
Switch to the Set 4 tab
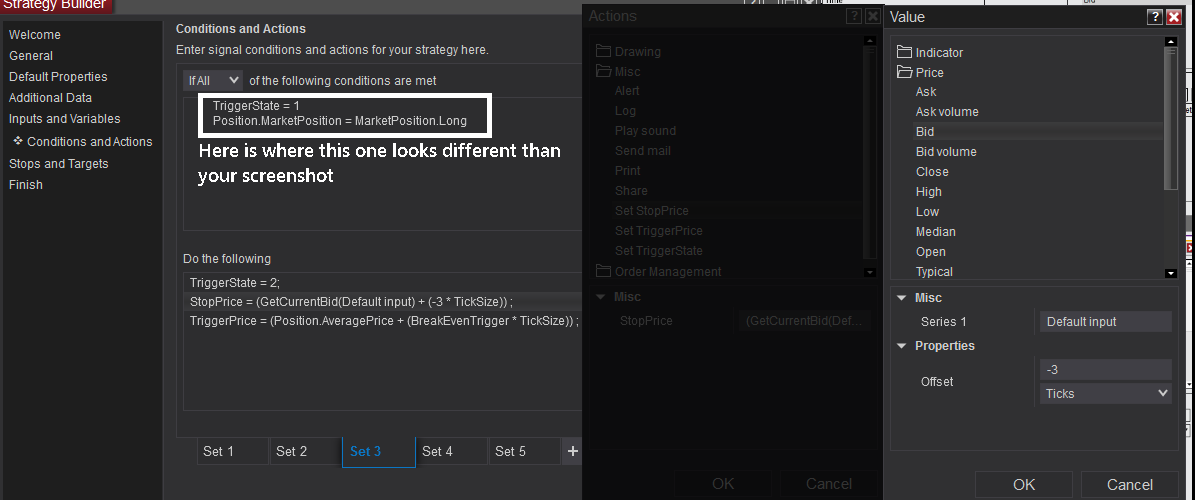tap(438, 451)
